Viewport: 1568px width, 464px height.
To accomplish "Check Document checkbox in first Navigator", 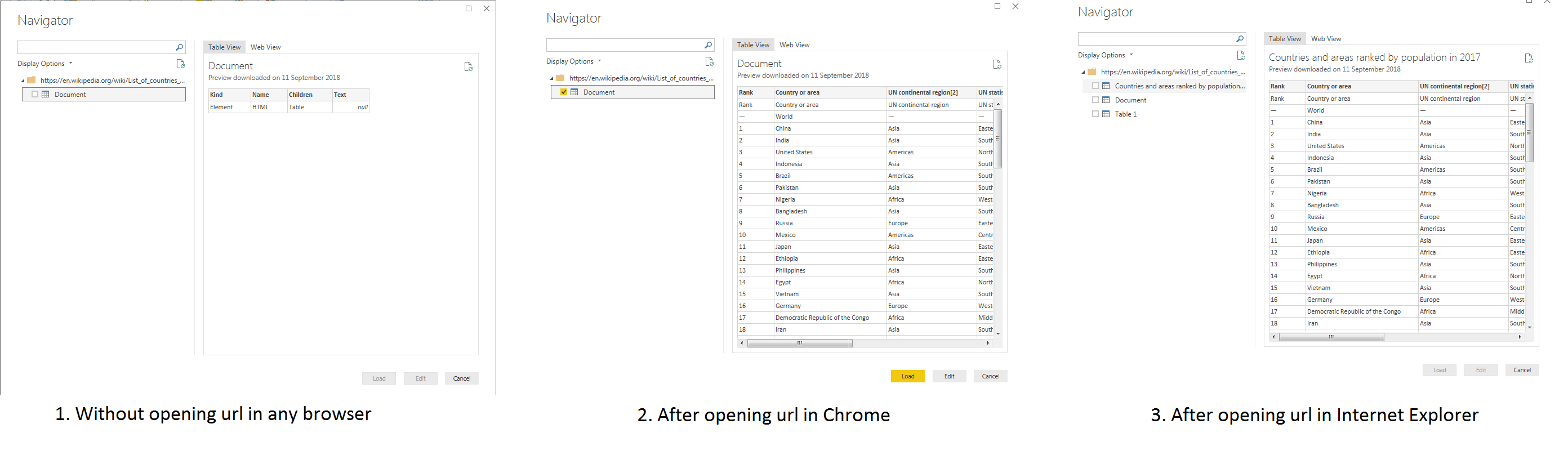I will click(35, 95).
